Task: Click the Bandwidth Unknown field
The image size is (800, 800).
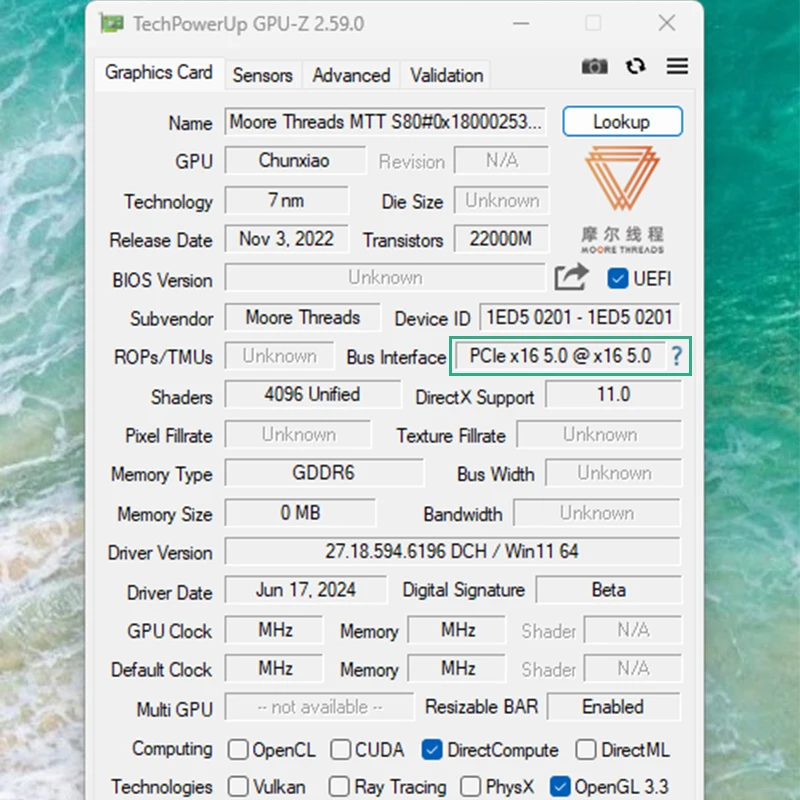Action: coord(597,512)
